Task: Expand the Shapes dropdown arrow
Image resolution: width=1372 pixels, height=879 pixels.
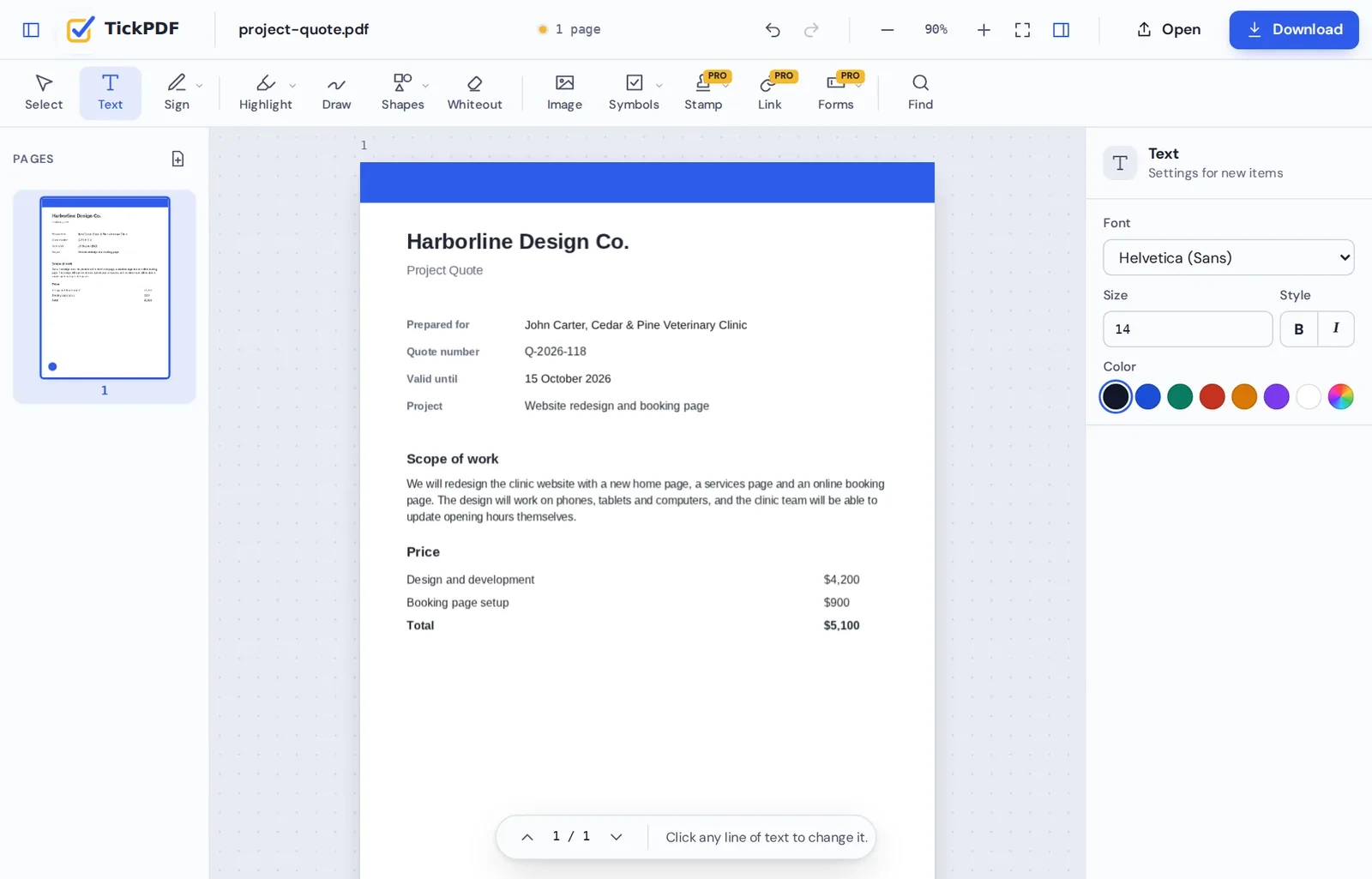Action: [425, 86]
